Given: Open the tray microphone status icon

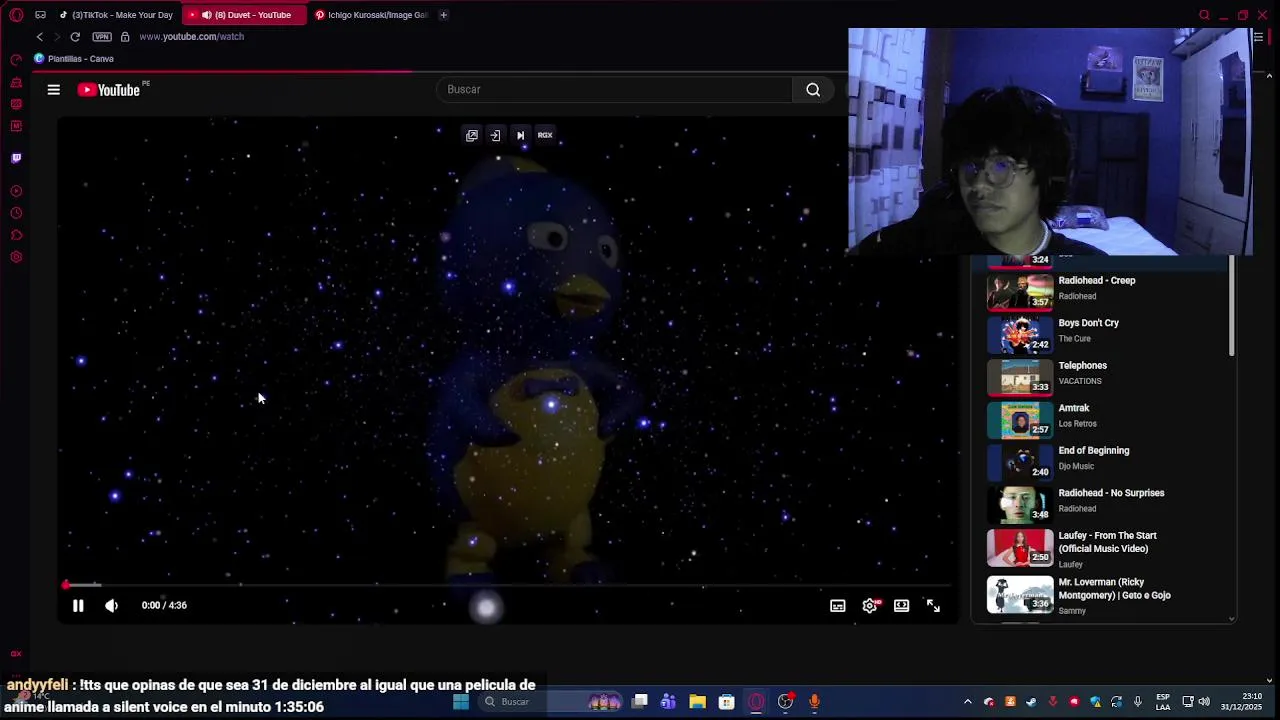Looking at the screenshot, I should 1138,702.
